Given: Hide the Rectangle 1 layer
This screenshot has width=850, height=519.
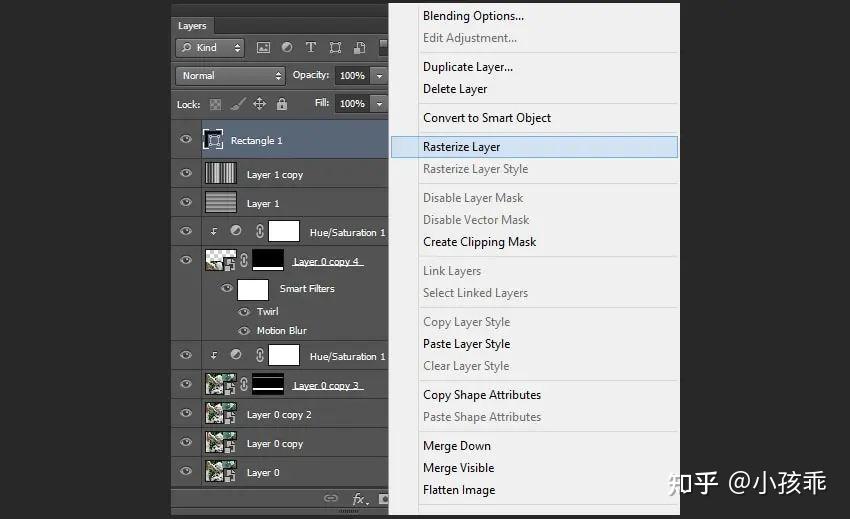Looking at the screenshot, I should click(x=186, y=139).
